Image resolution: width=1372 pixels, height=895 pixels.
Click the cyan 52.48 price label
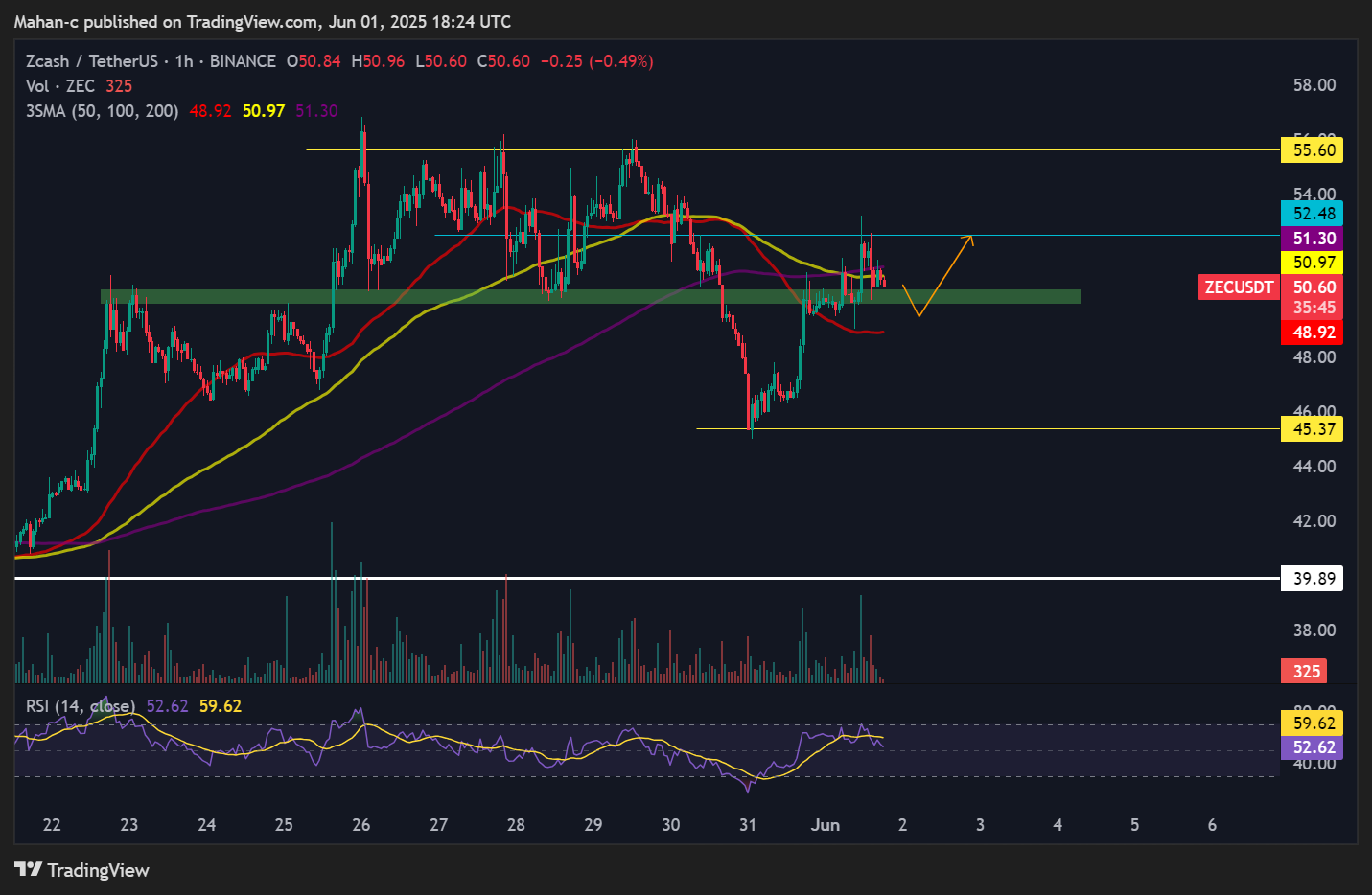[1313, 214]
